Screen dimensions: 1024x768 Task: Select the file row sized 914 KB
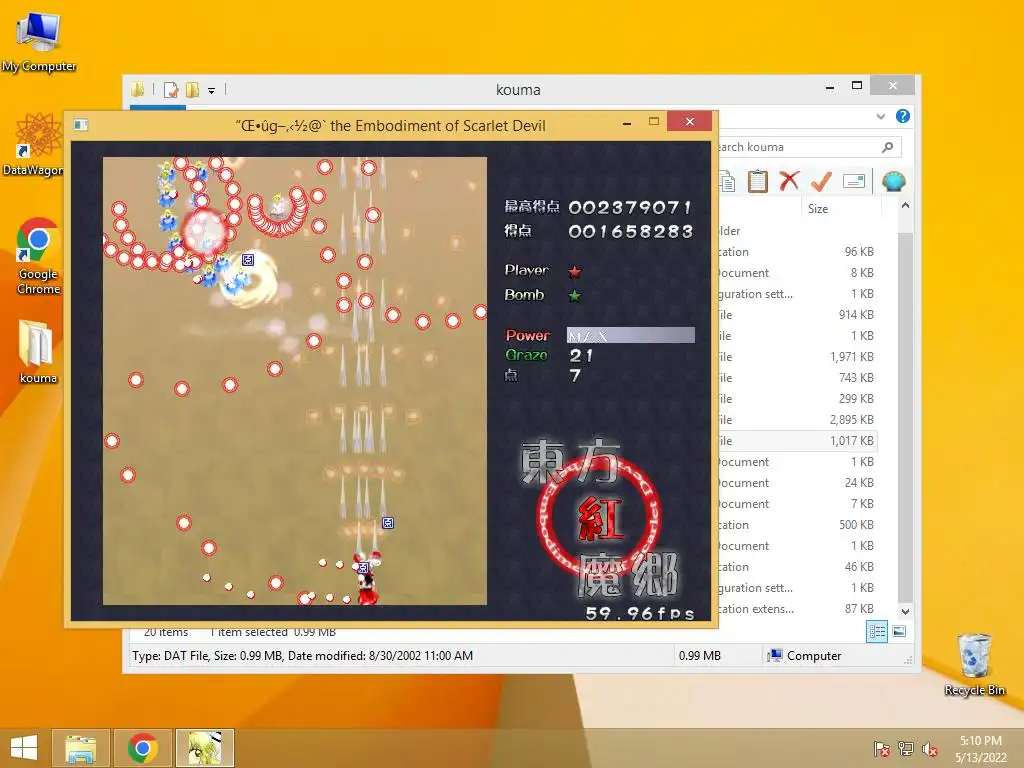(x=797, y=315)
